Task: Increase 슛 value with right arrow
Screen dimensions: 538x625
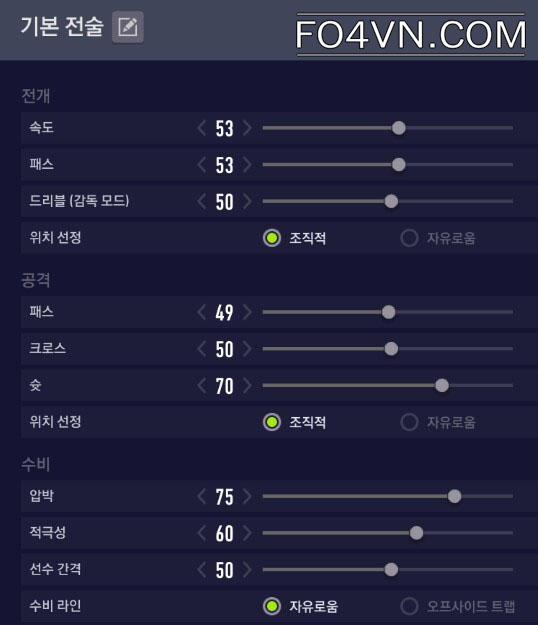Action: coord(247,386)
